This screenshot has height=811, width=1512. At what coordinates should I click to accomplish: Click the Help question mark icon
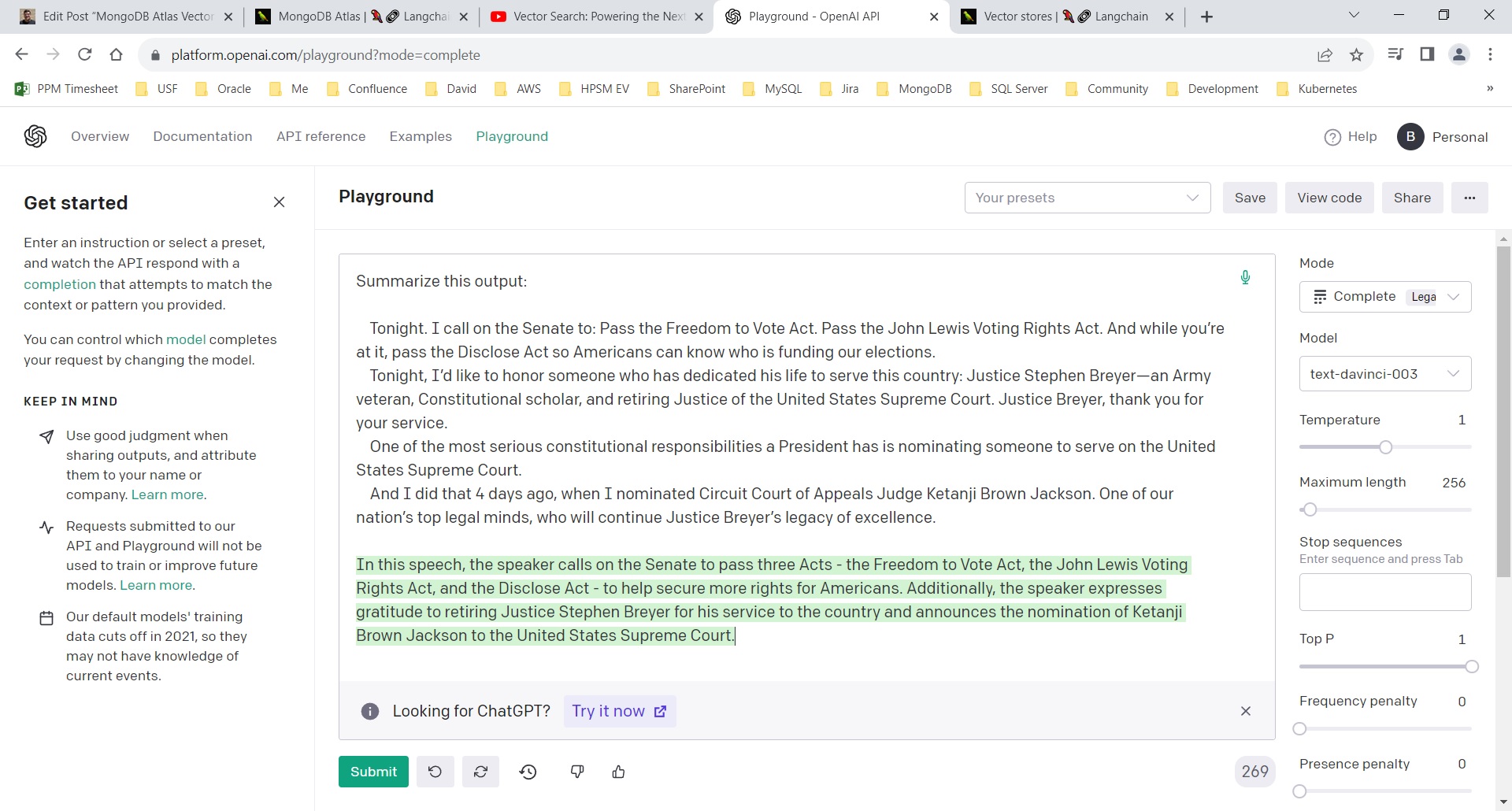click(x=1332, y=137)
